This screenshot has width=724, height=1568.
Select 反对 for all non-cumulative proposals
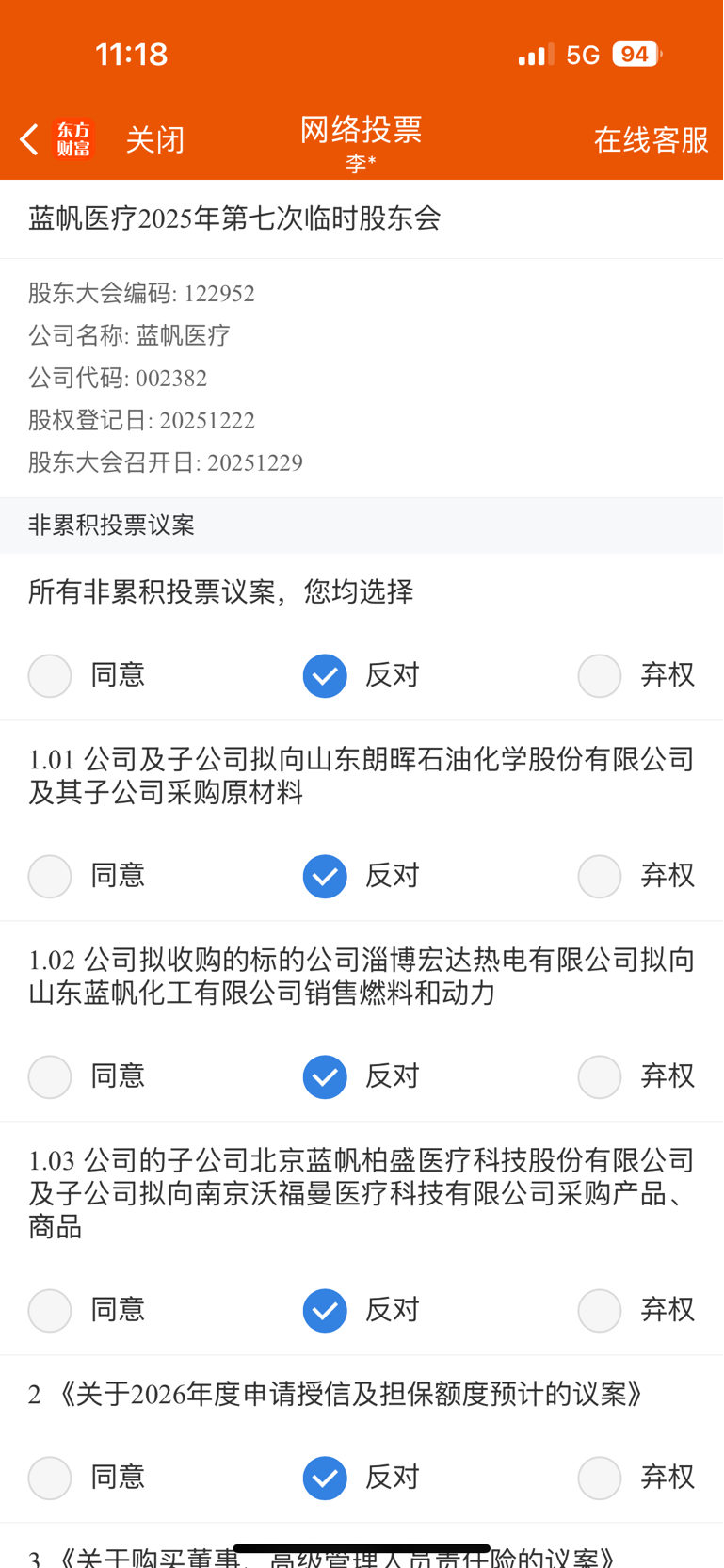point(325,675)
